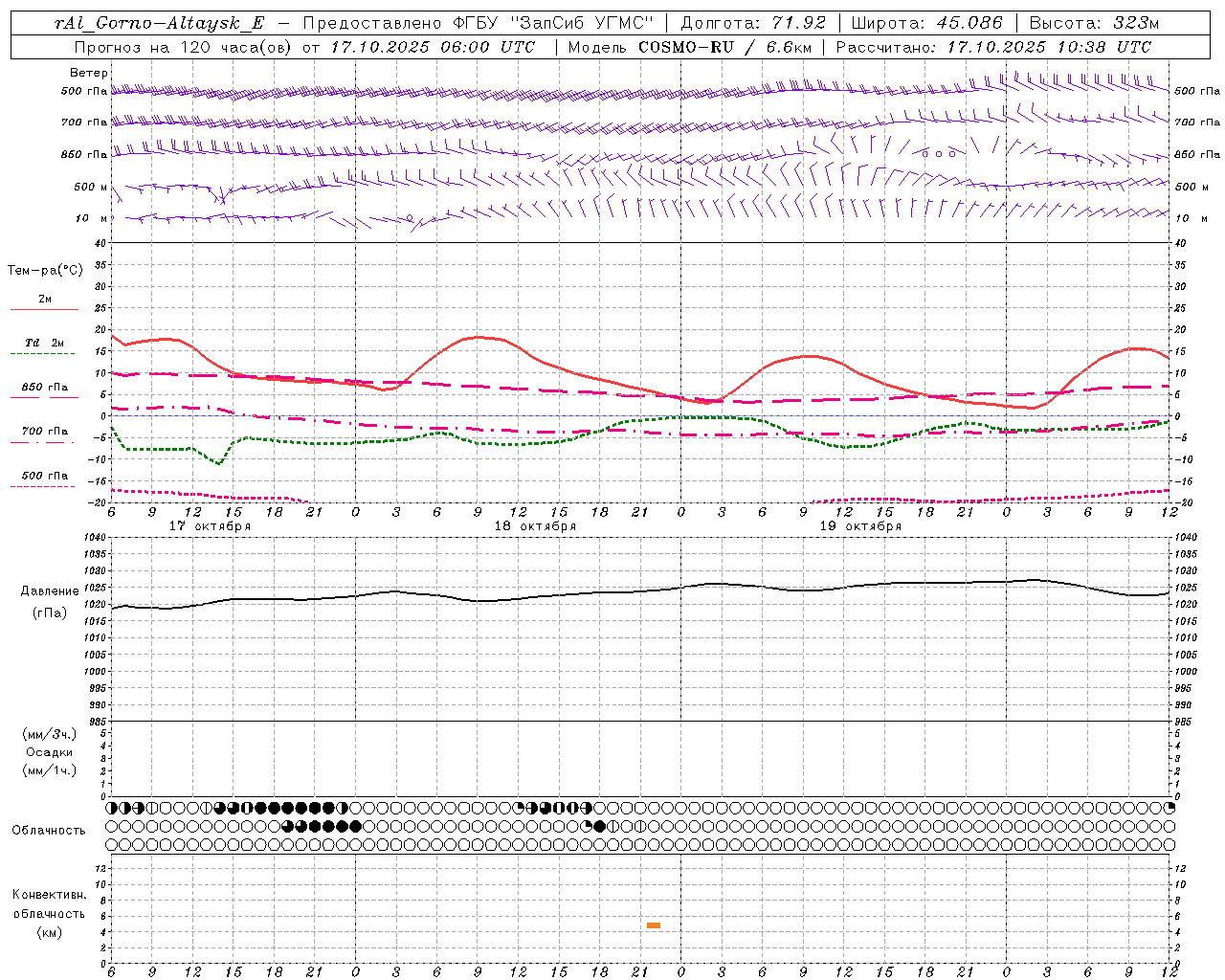Click the 19 октября date label
The height and width of the screenshot is (980, 1225).
click(x=860, y=526)
